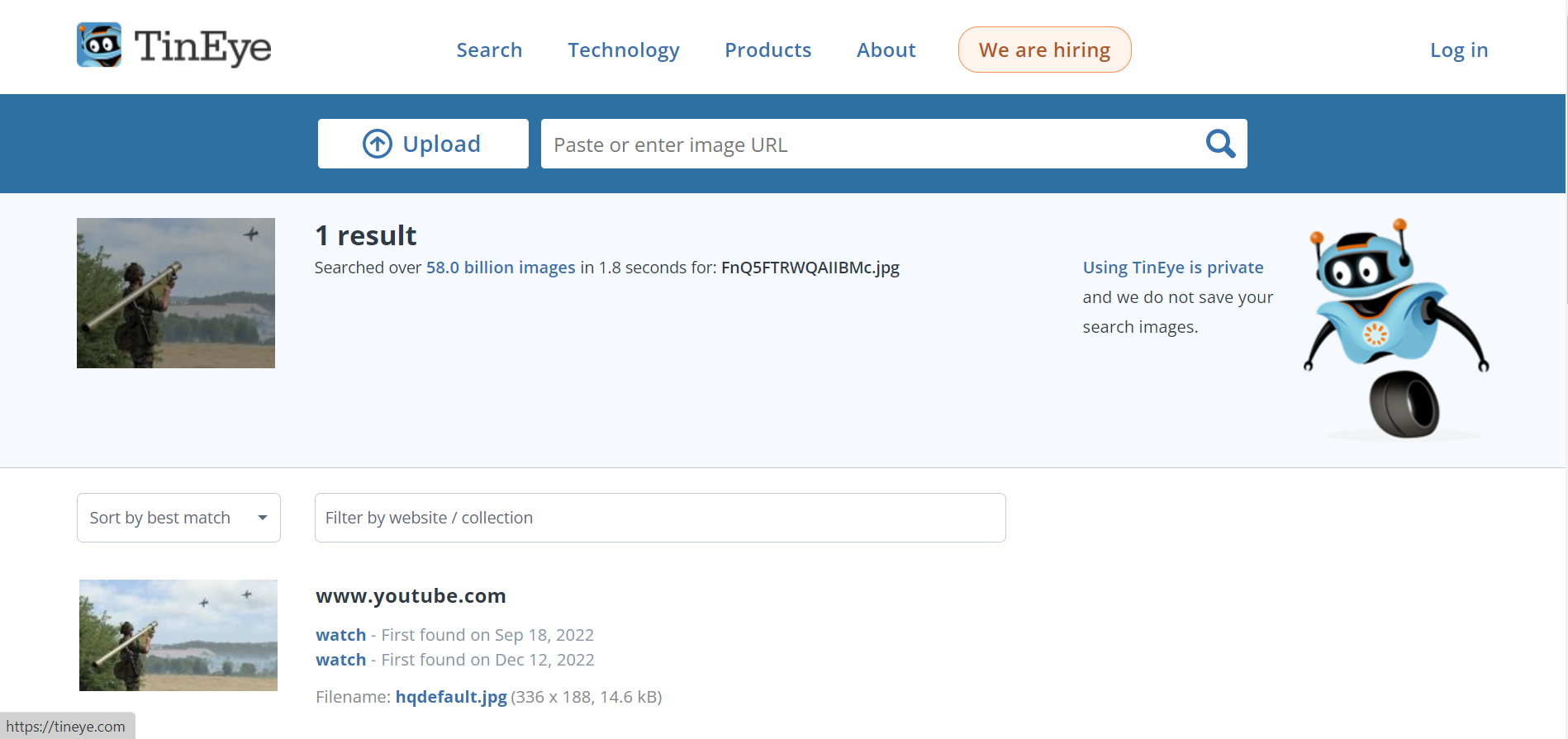Click the Filter by website / collection field
The height and width of the screenshot is (739, 1568).
coord(659,518)
